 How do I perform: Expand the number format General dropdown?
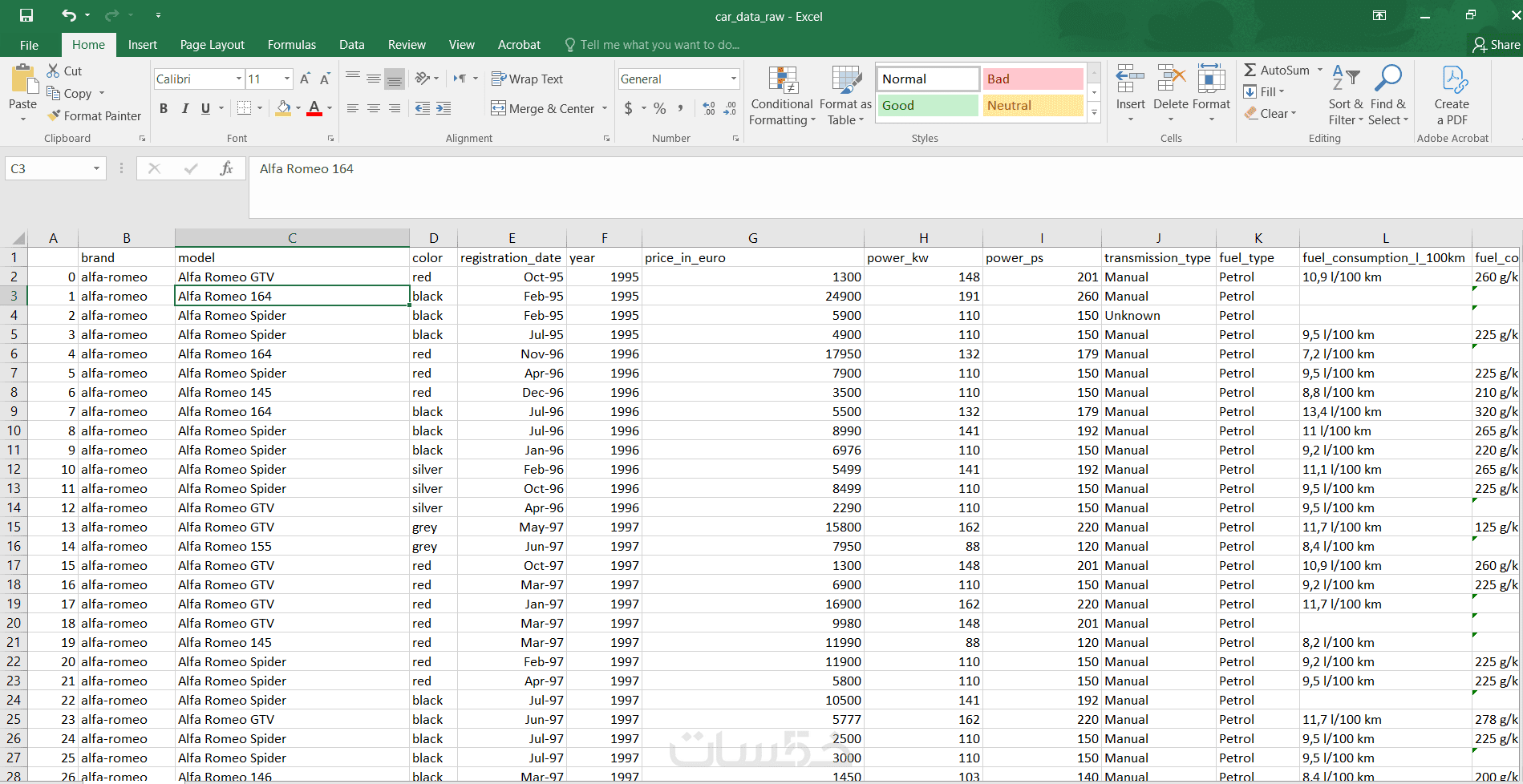tap(733, 79)
